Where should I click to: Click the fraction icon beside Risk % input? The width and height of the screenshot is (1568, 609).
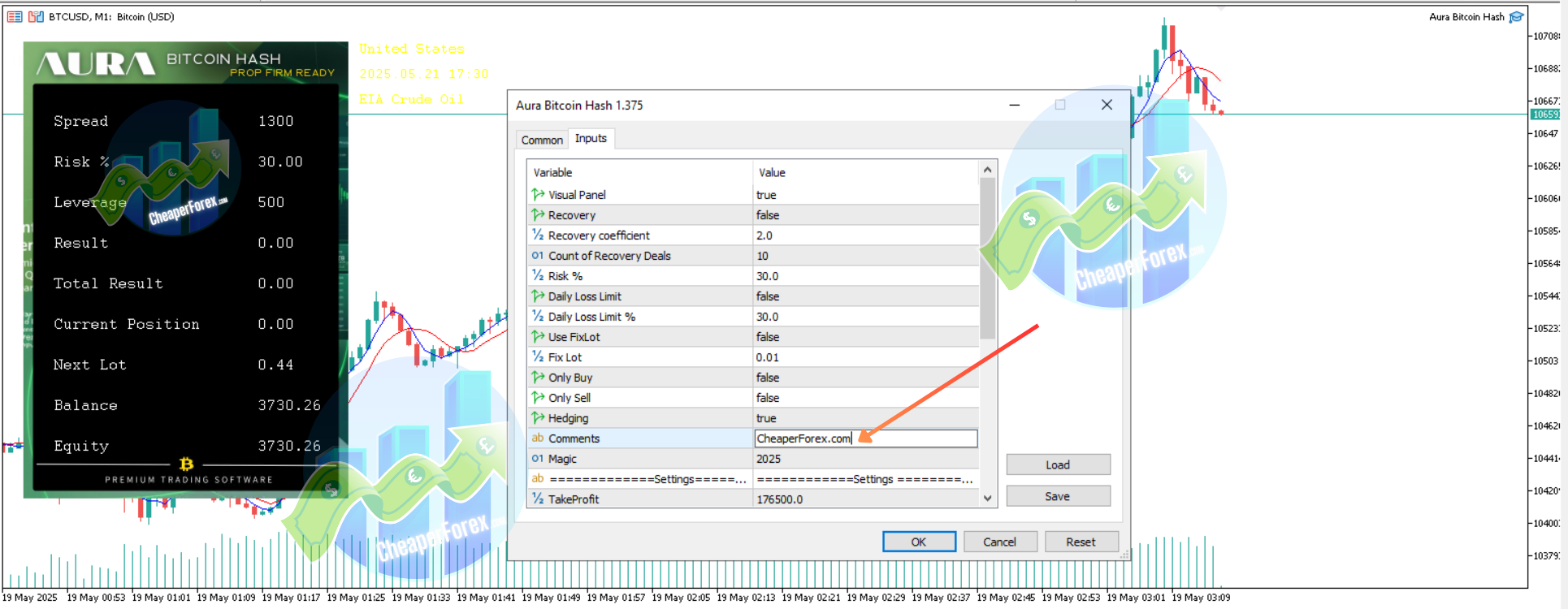pos(538,276)
